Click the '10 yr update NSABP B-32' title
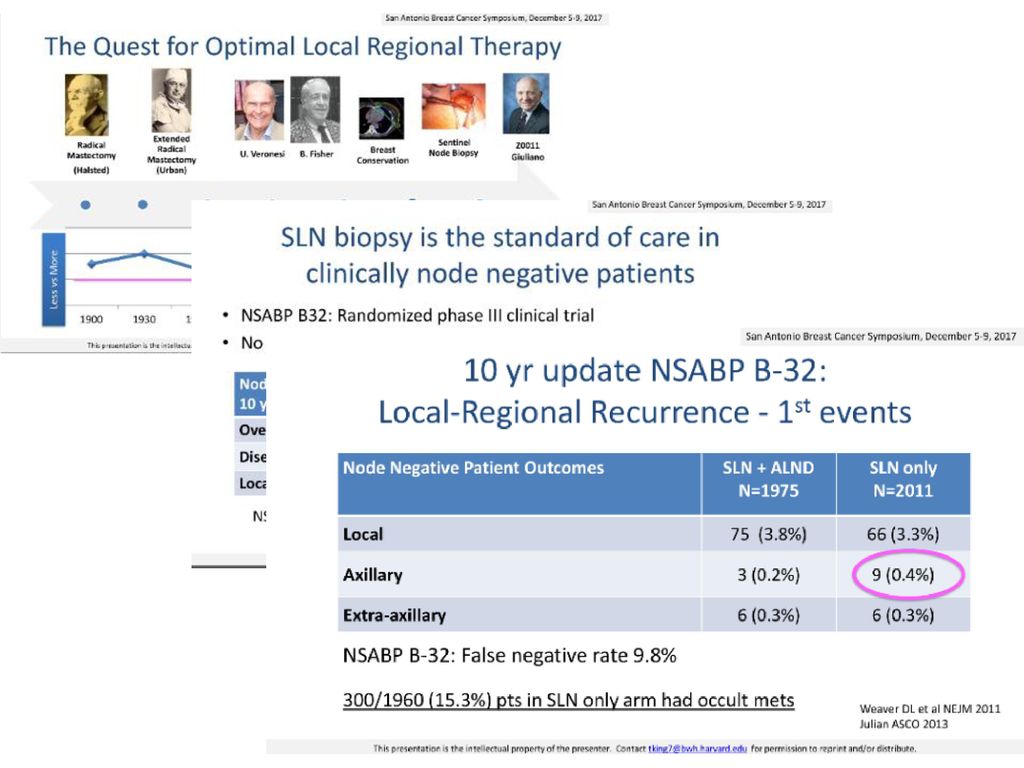The image size is (1024, 768). point(645,371)
